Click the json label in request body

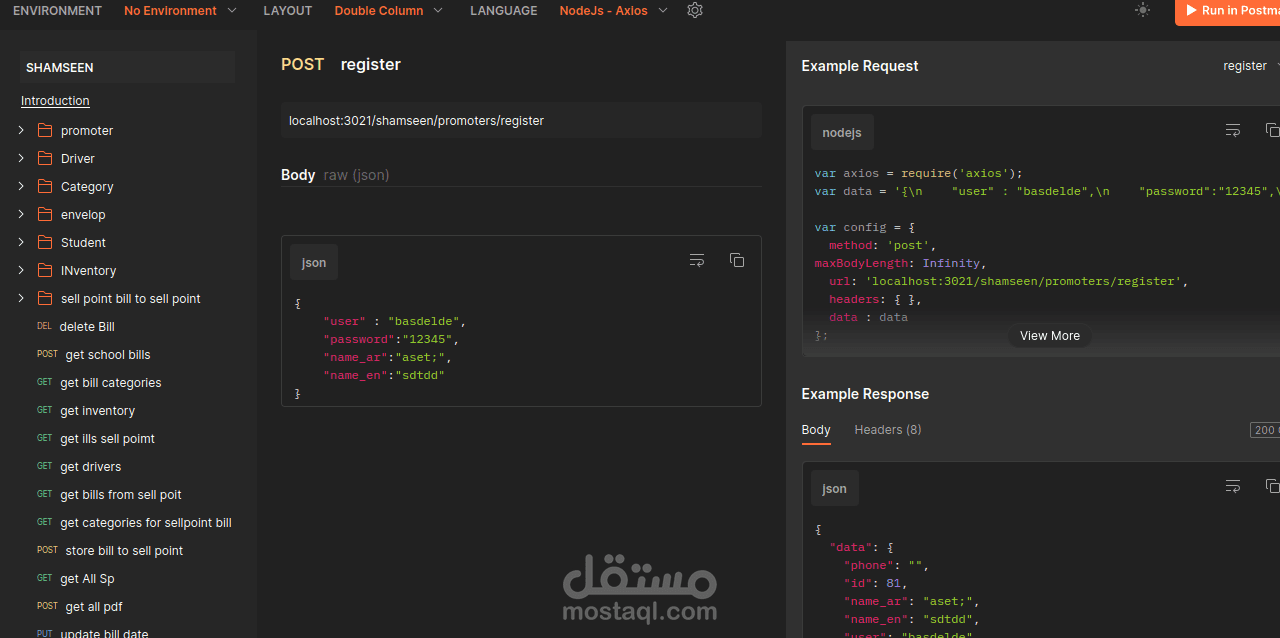(314, 262)
